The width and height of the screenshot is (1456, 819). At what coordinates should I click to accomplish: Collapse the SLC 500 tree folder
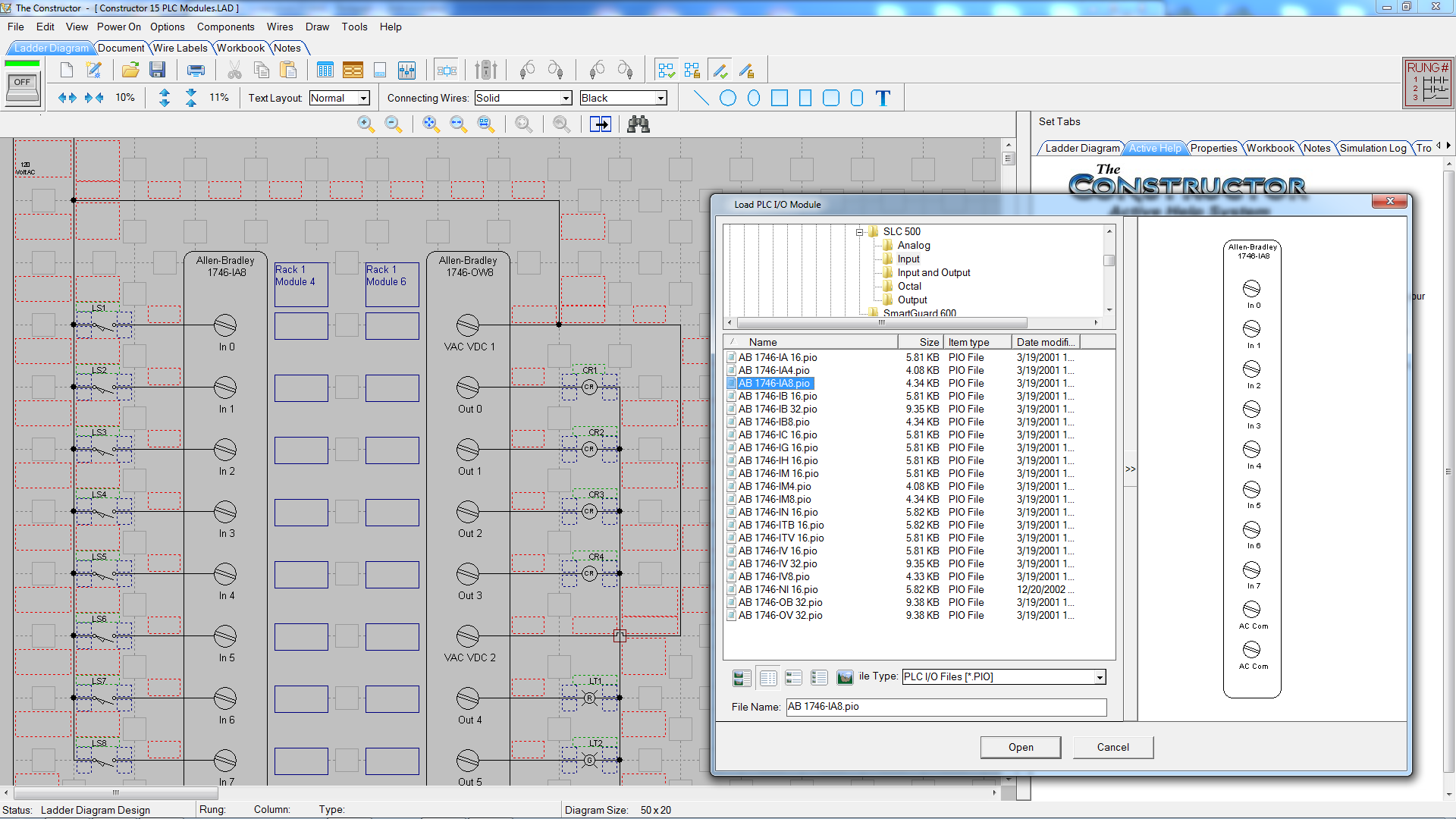tap(859, 232)
